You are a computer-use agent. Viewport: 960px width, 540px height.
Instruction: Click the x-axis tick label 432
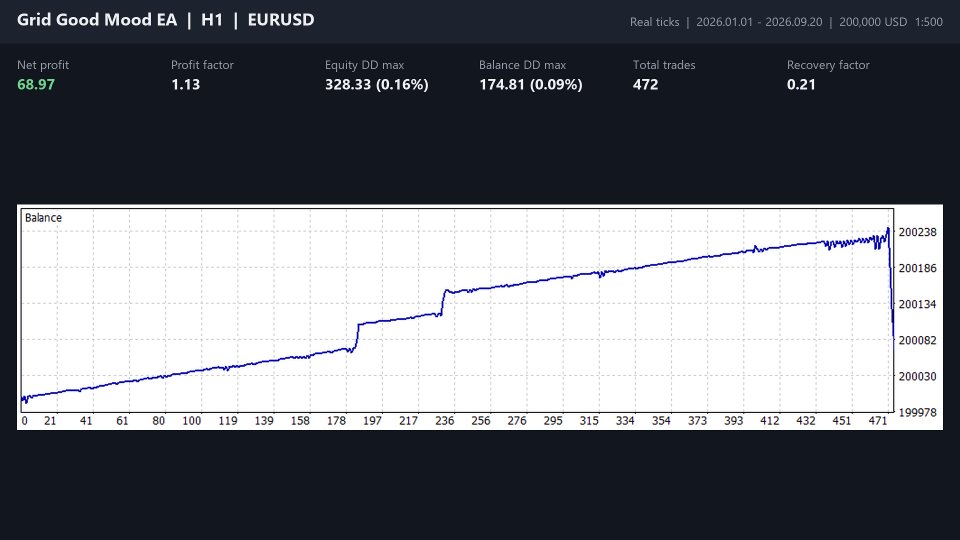click(806, 421)
